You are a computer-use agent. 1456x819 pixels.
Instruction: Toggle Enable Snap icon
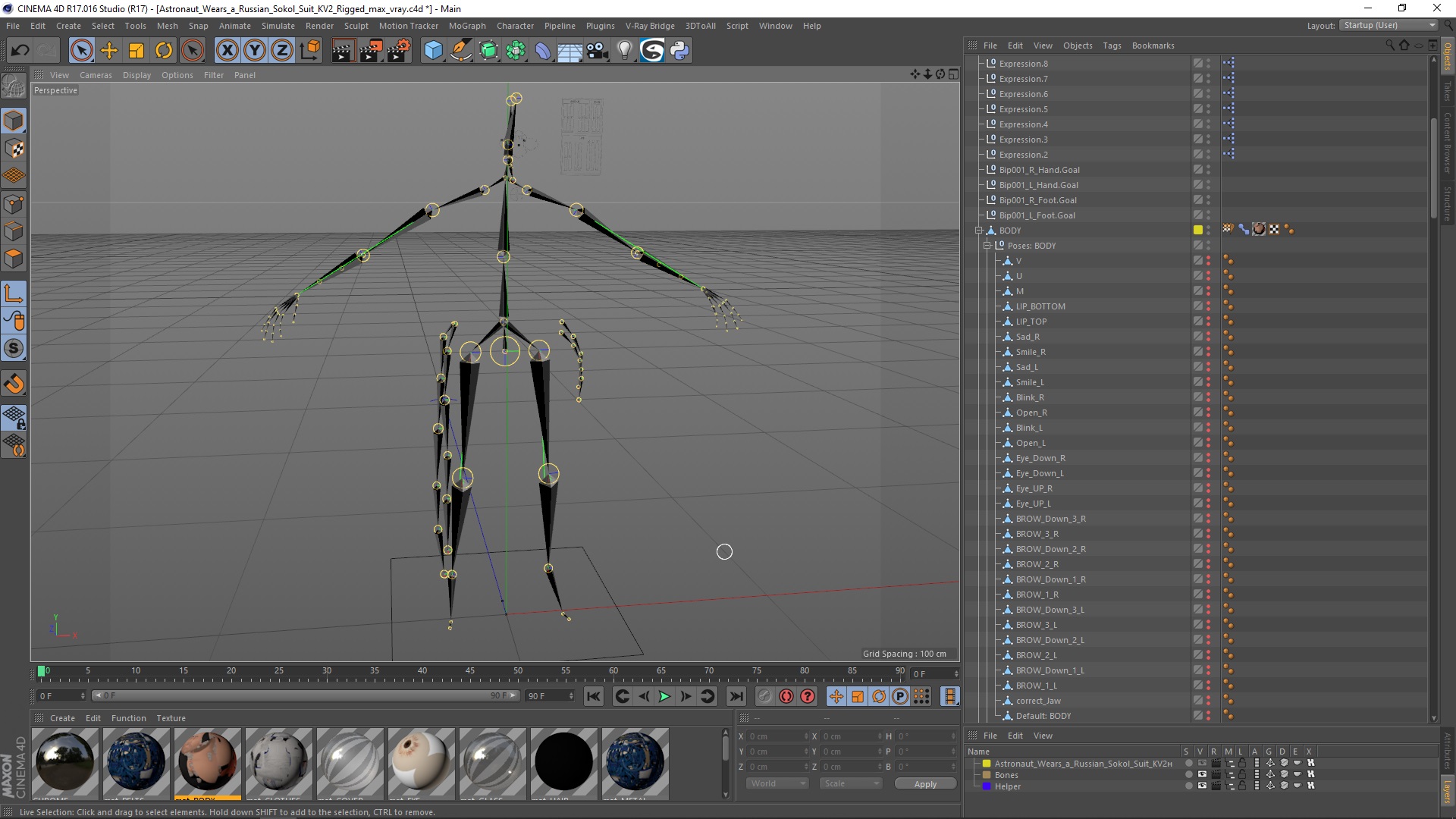14,384
